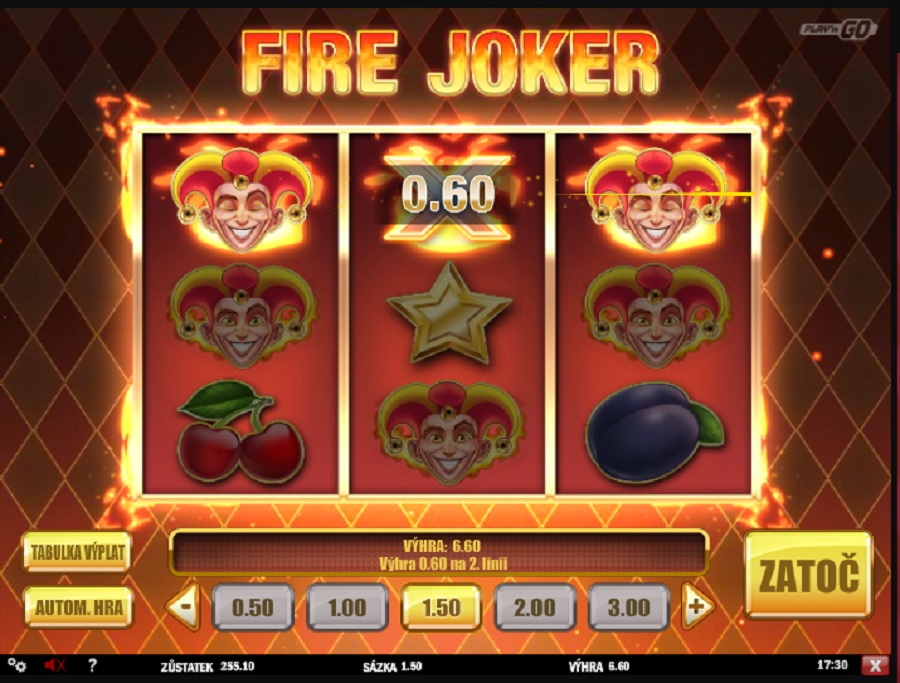This screenshot has height=683, width=900.
Task: Spin the reels with ZATOČ
Action: pos(808,575)
